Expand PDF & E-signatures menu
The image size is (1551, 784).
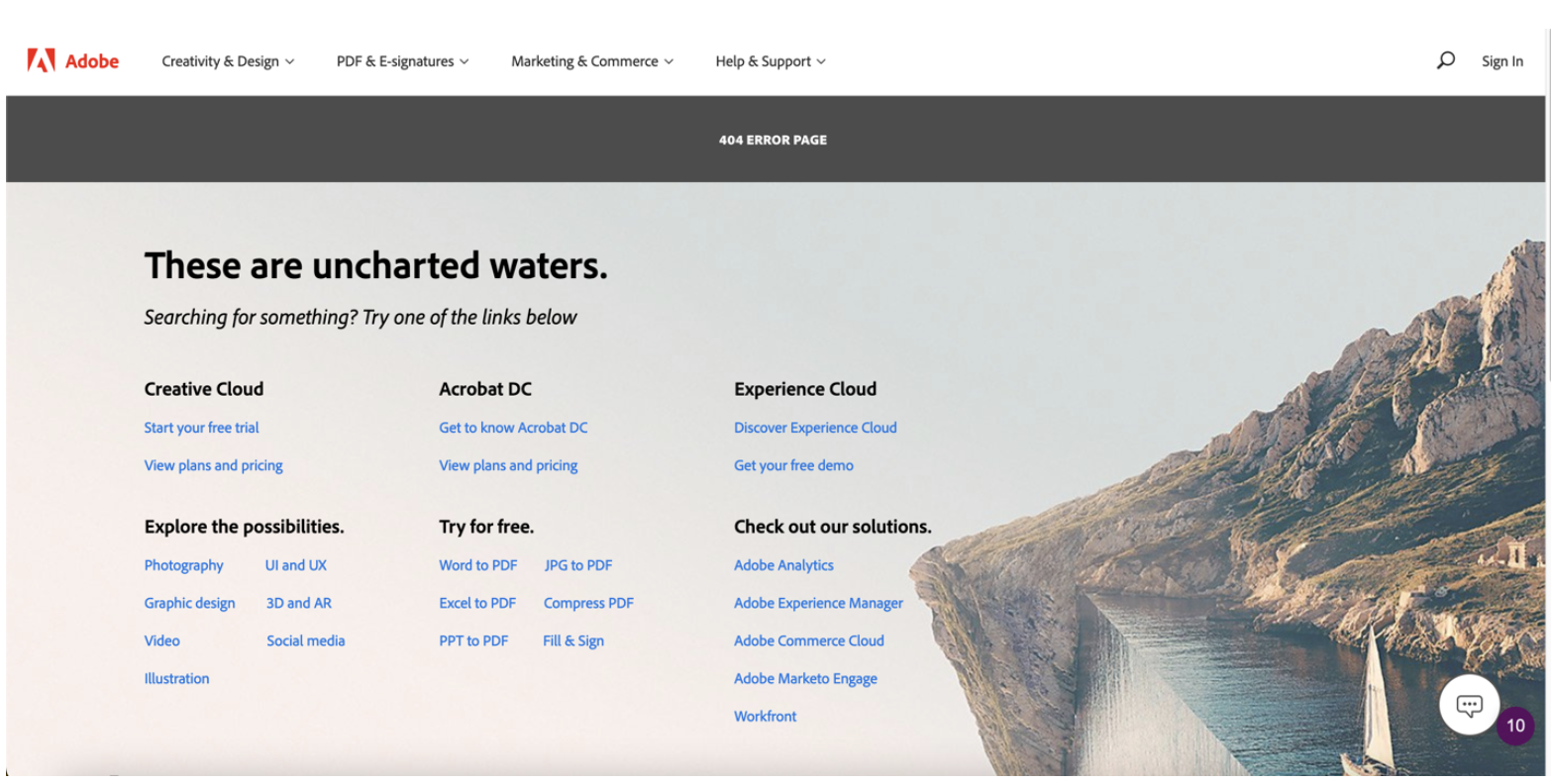[x=402, y=61]
